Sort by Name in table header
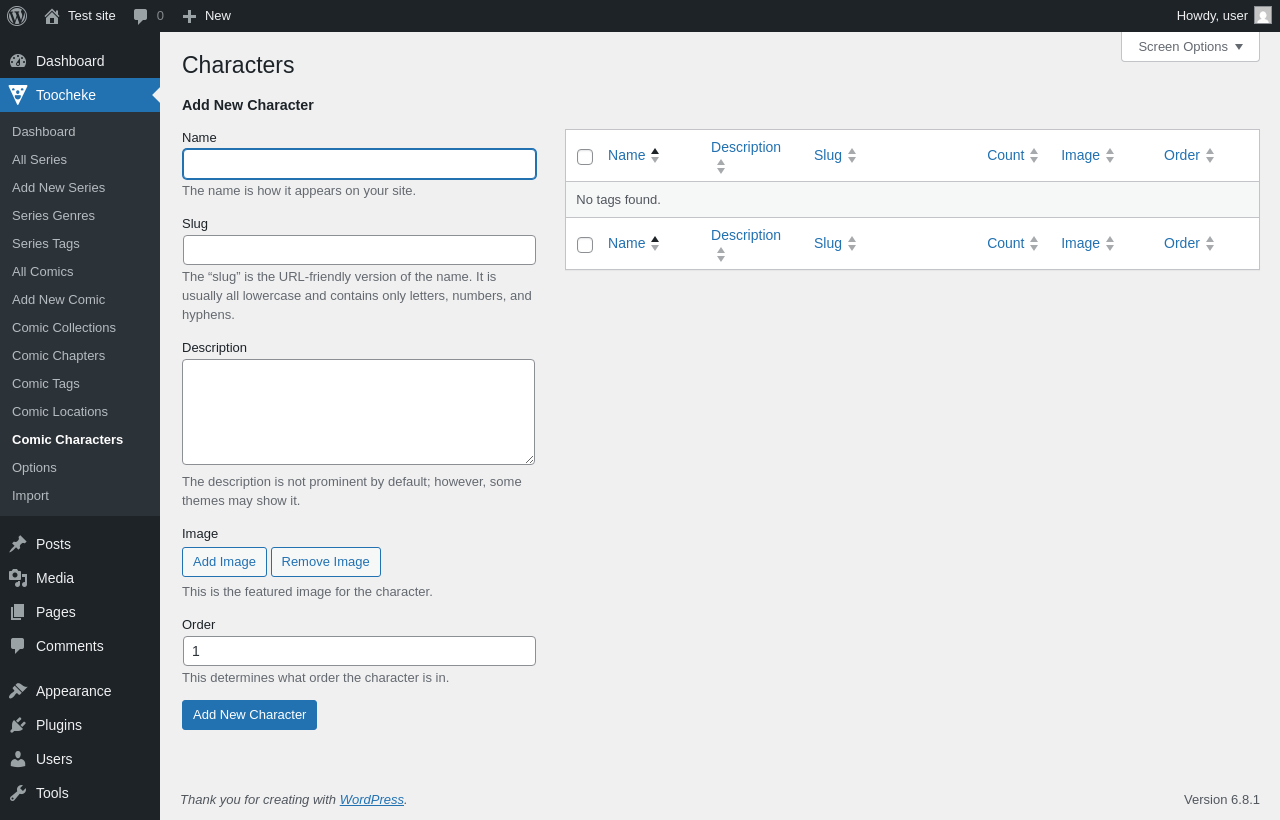This screenshot has width=1280, height=820. coord(627,155)
